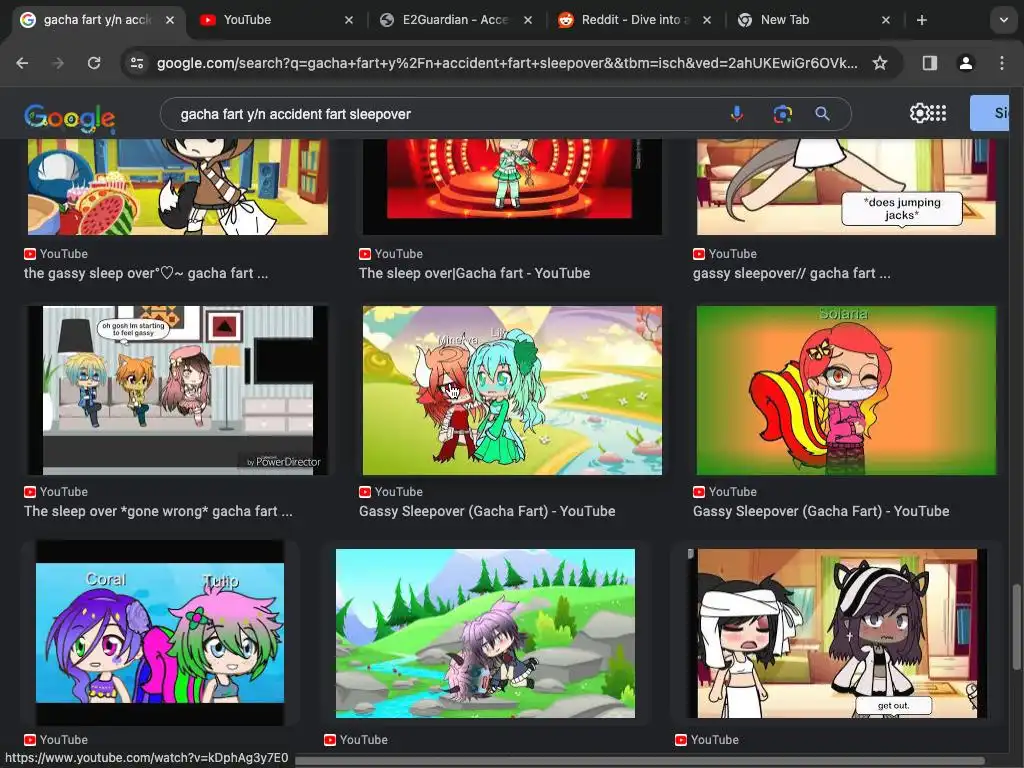Screen dimensions: 1024x768
Task: Open Google quick settings gear
Action: tap(920, 113)
